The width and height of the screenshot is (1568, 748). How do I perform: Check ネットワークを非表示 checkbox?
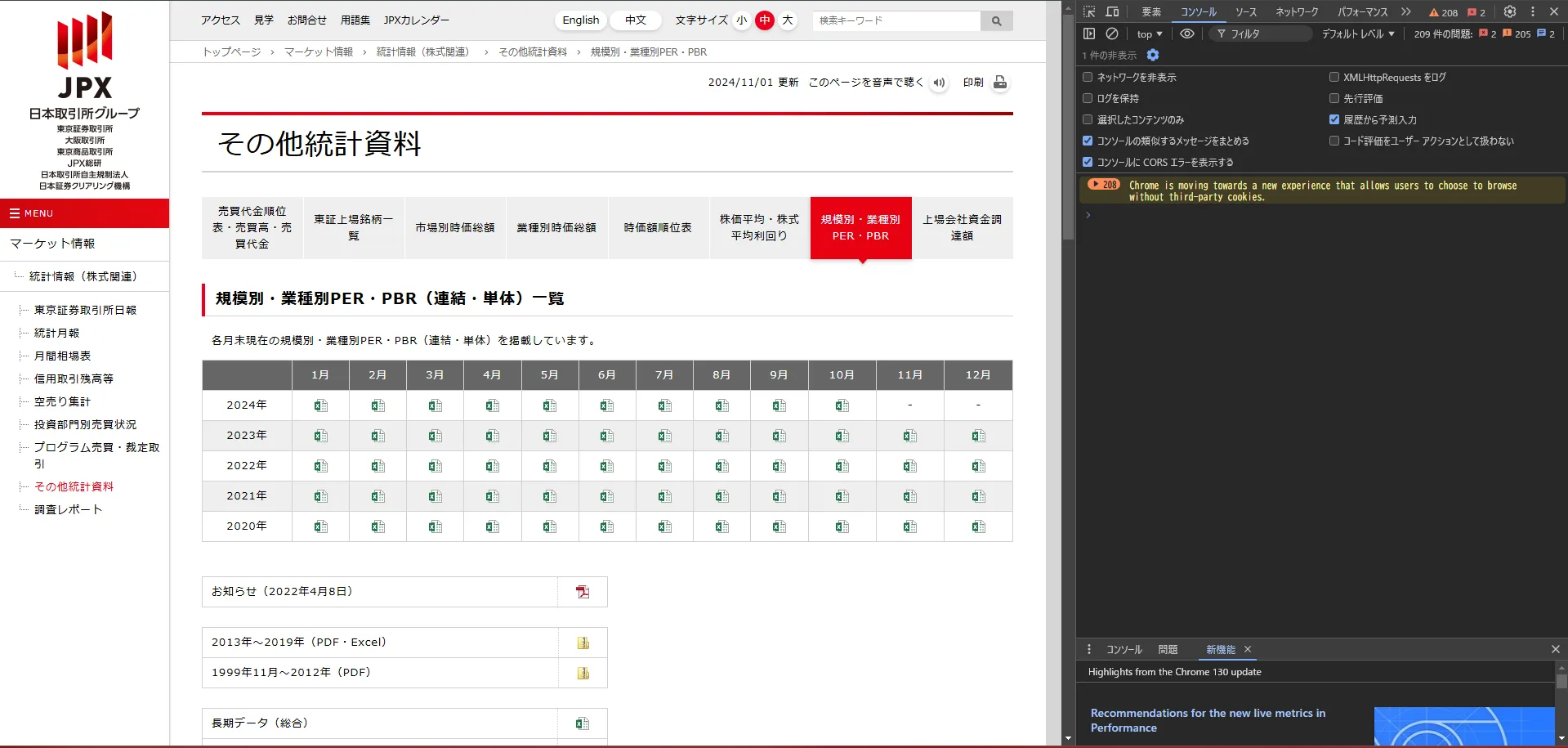tap(1088, 77)
